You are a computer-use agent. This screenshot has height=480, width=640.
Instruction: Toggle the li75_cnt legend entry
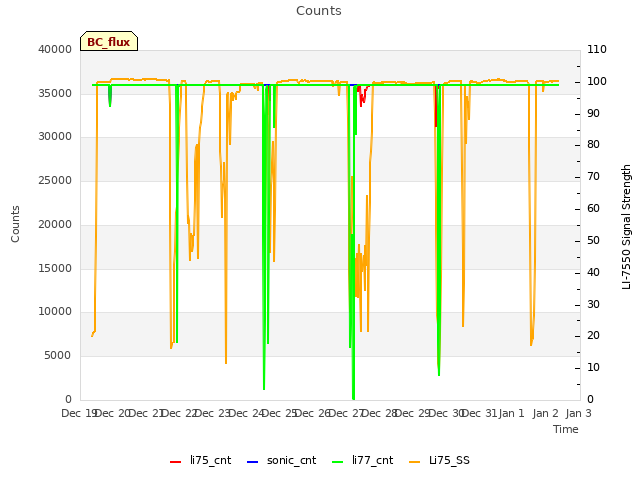(x=200, y=460)
